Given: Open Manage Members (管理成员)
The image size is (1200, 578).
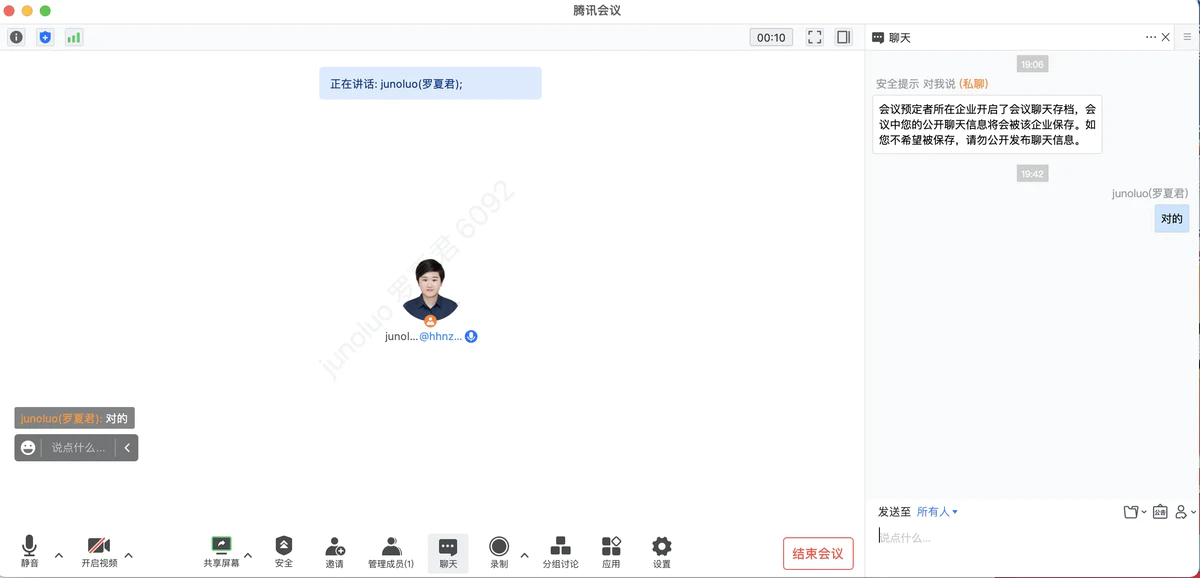Looking at the screenshot, I should pos(391,551).
